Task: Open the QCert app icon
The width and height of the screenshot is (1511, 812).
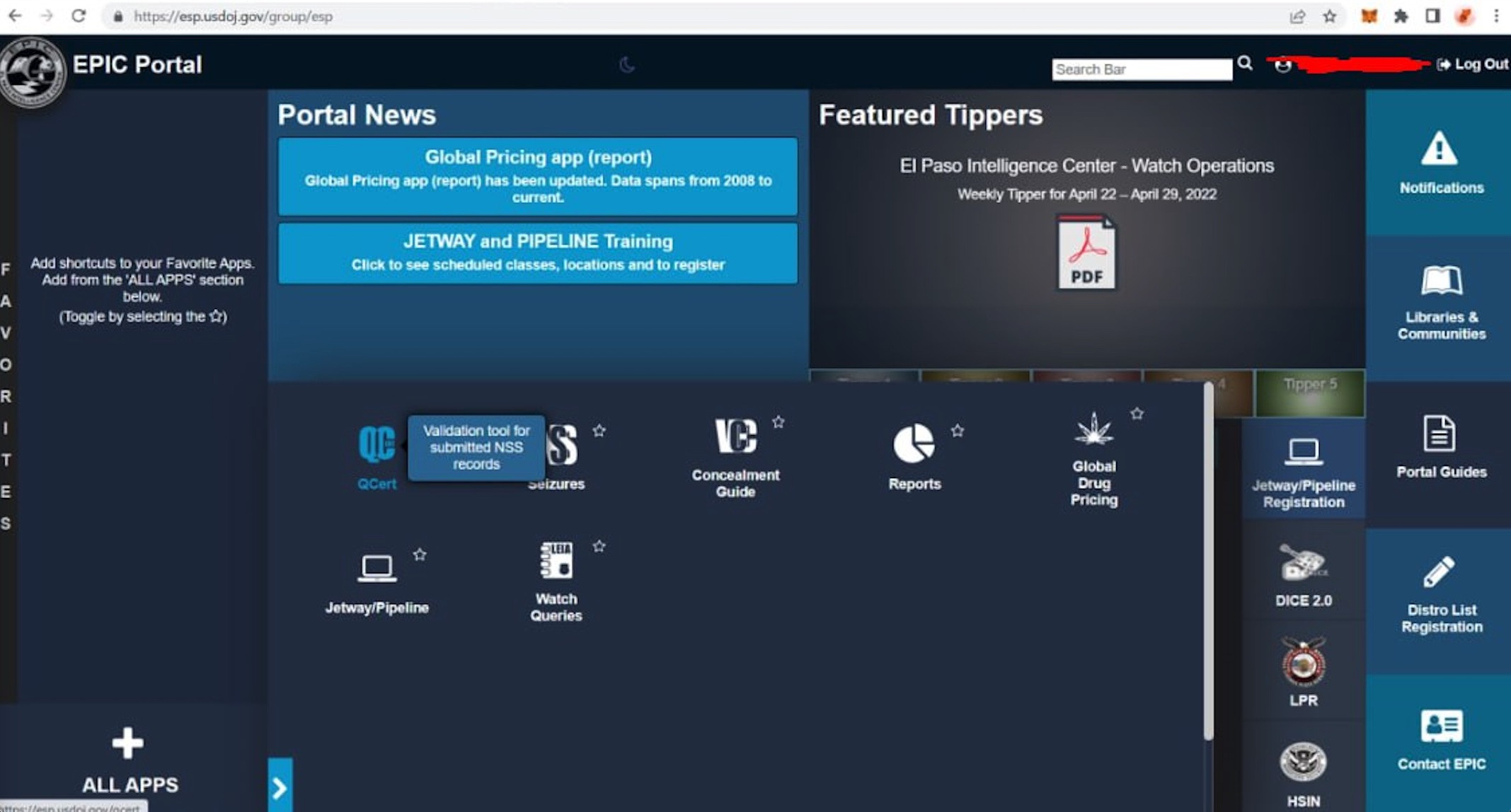Action: pos(376,446)
